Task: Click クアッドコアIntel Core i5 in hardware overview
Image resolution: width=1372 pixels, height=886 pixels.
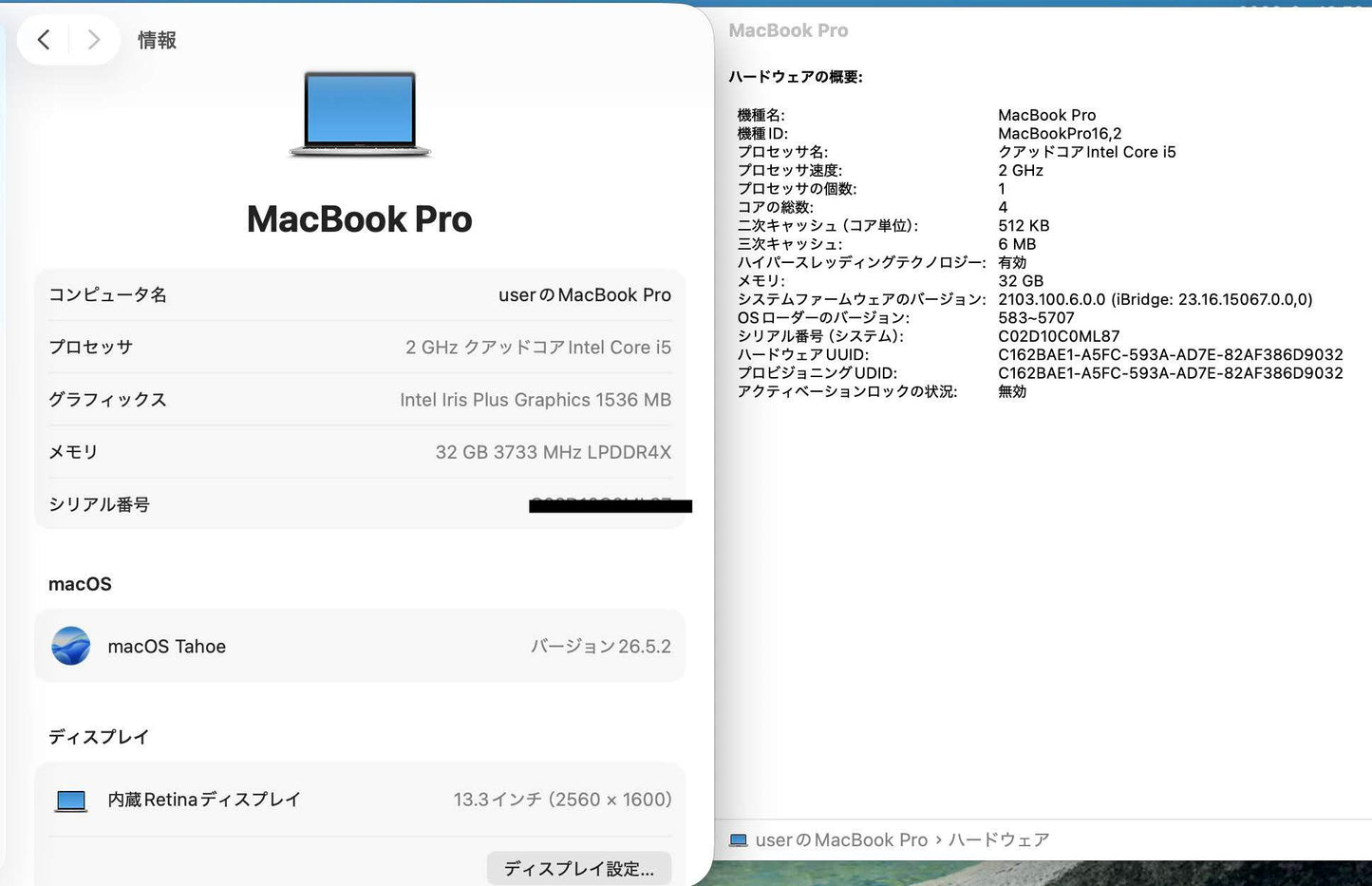Action: [x=1087, y=152]
